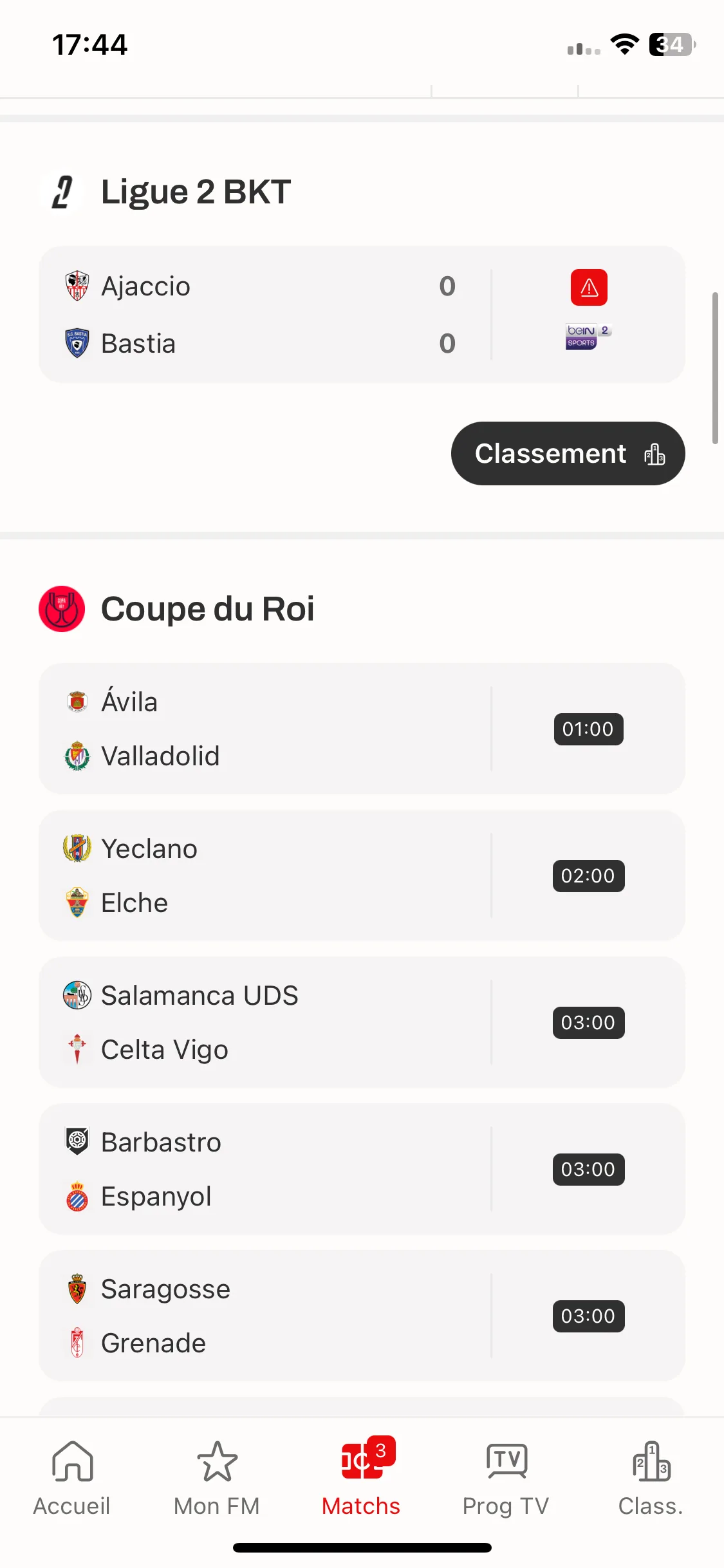
Task: Open the Saragosse vs Grenade match
Action: pyautogui.click(x=362, y=1316)
